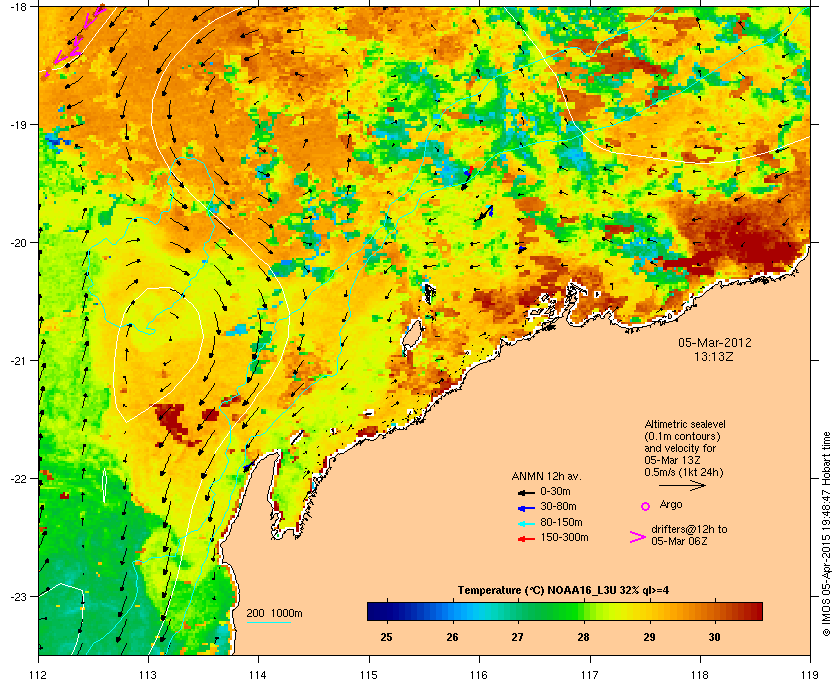Click the cyan 80-150m legend arrow
The width and height of the screenshot is (840, 680).
click(526, 523)
